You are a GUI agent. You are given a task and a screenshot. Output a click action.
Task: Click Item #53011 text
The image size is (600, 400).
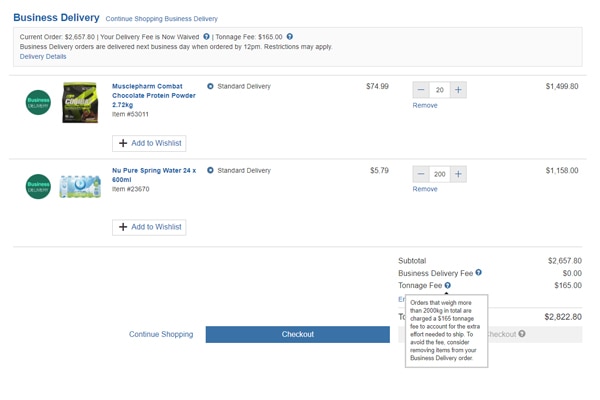pyautogui.click(x=130, y=114)
